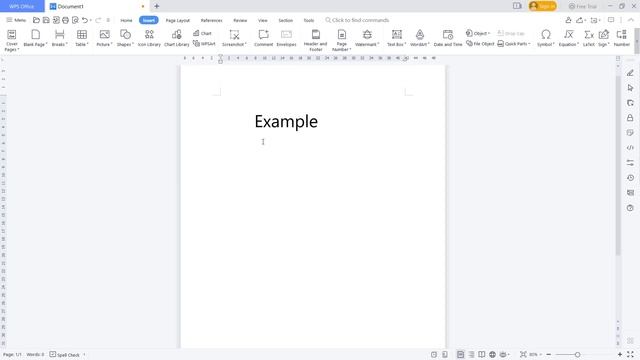
Task: Click the zoom slider handle
Action: coord(577,355)
